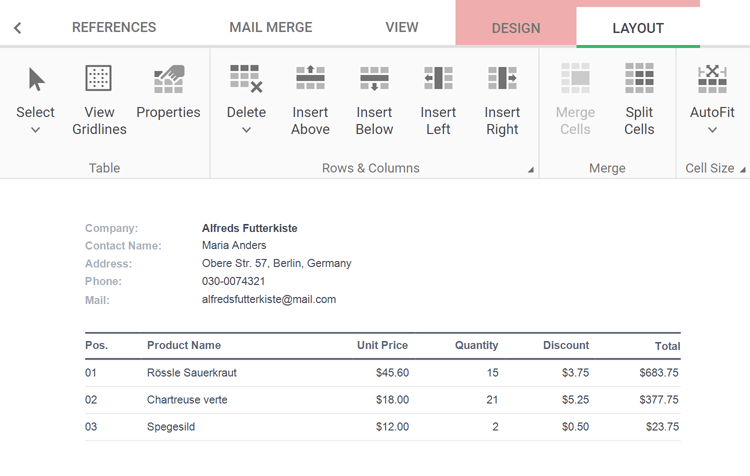The image size is (750, 476).
Task: Switch to the Design tab
Action: coord(516,28)
